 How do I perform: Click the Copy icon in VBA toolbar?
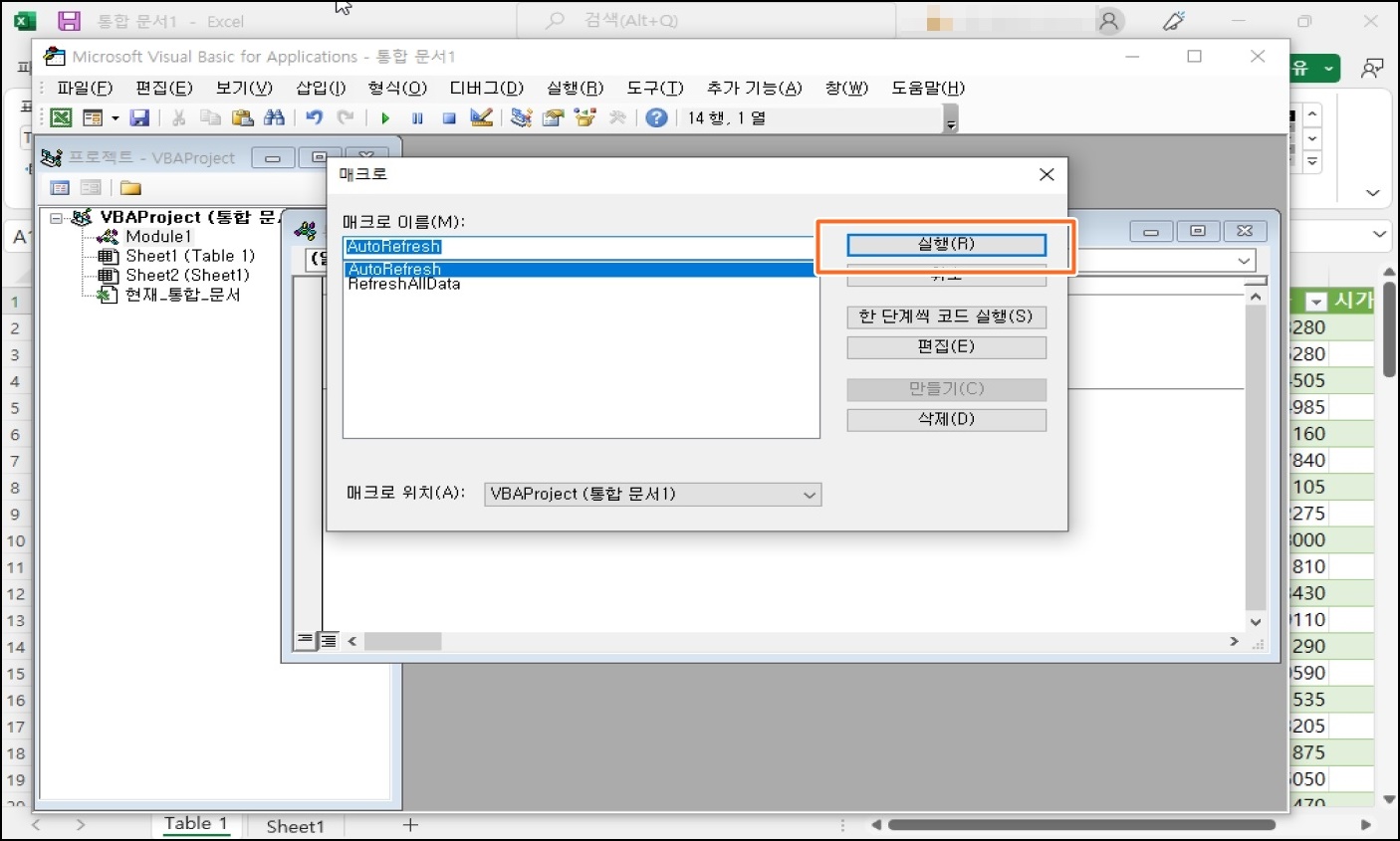tap(210, 118)
